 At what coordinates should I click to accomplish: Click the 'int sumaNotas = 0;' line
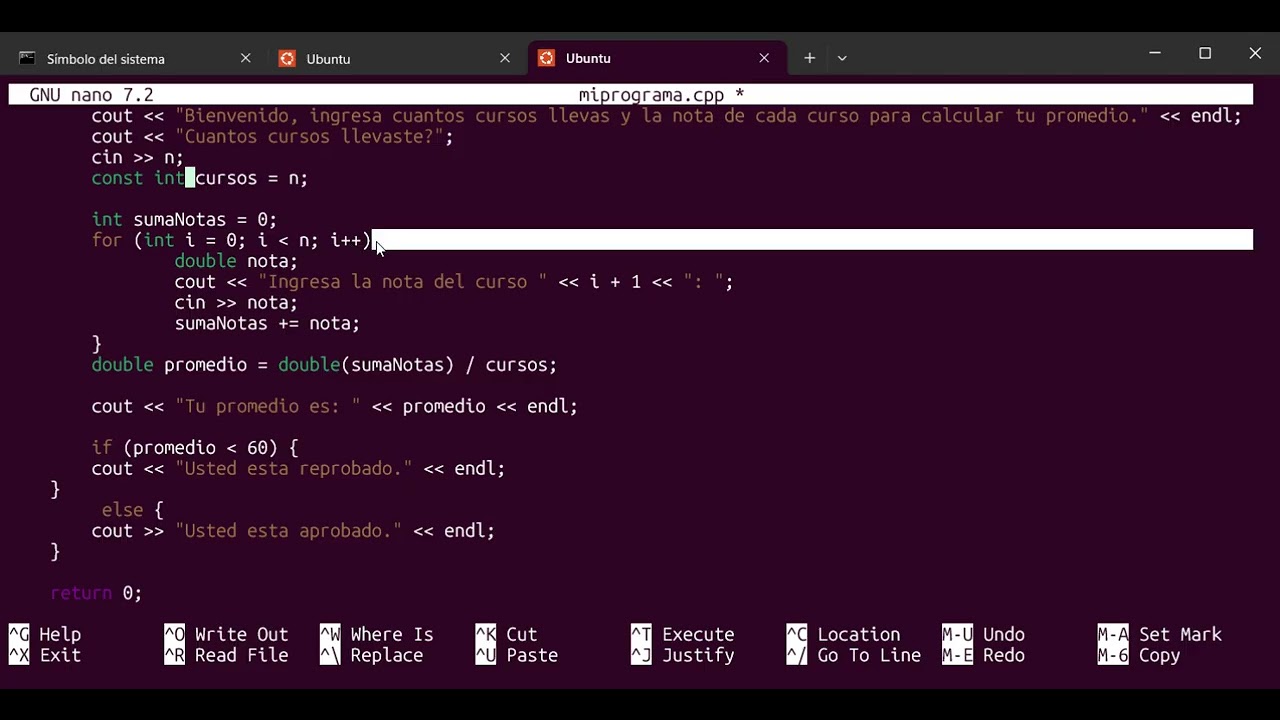click(x=184, y=219)
